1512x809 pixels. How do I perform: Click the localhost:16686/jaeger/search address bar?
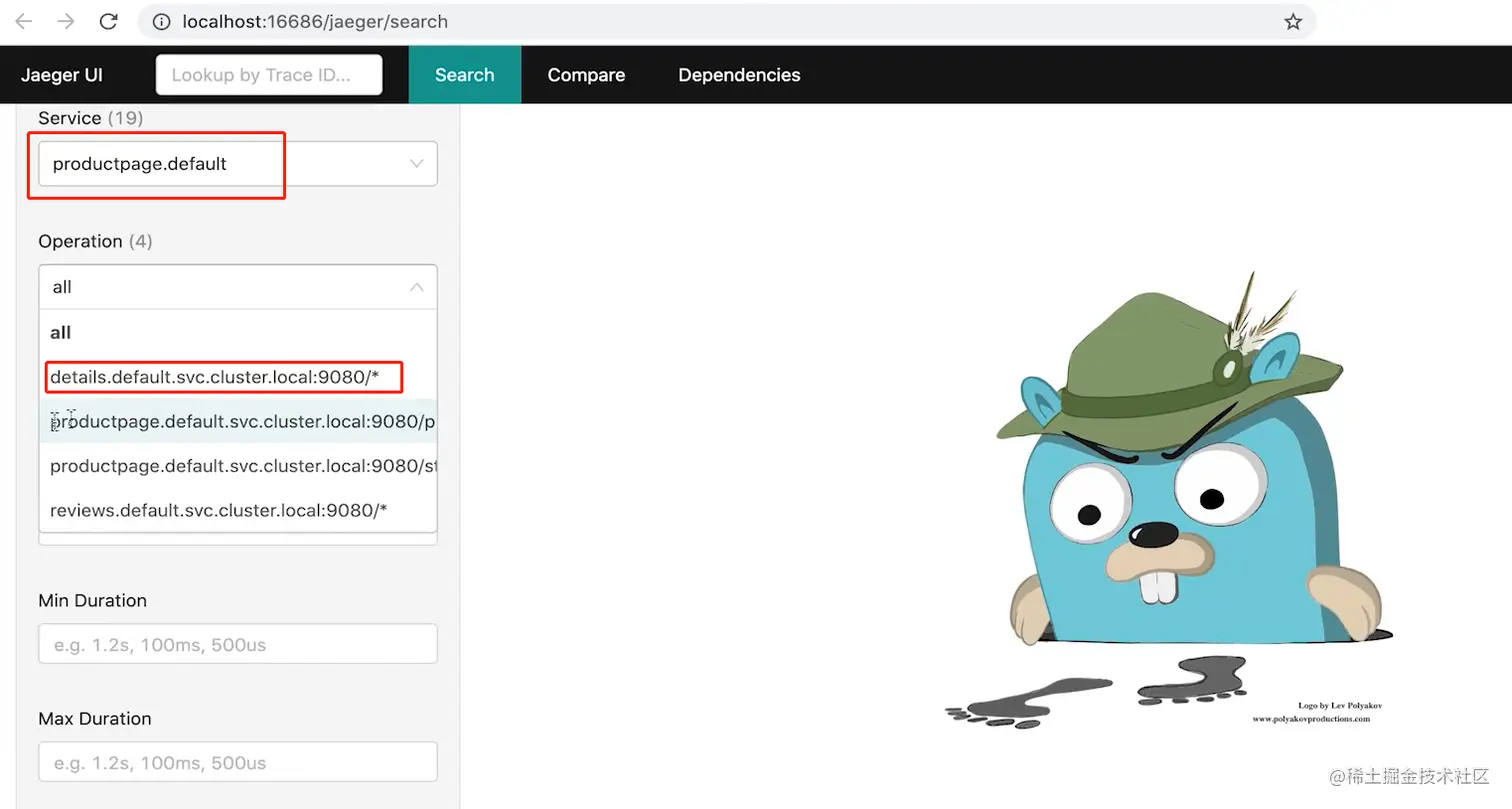tap(727, 21)
